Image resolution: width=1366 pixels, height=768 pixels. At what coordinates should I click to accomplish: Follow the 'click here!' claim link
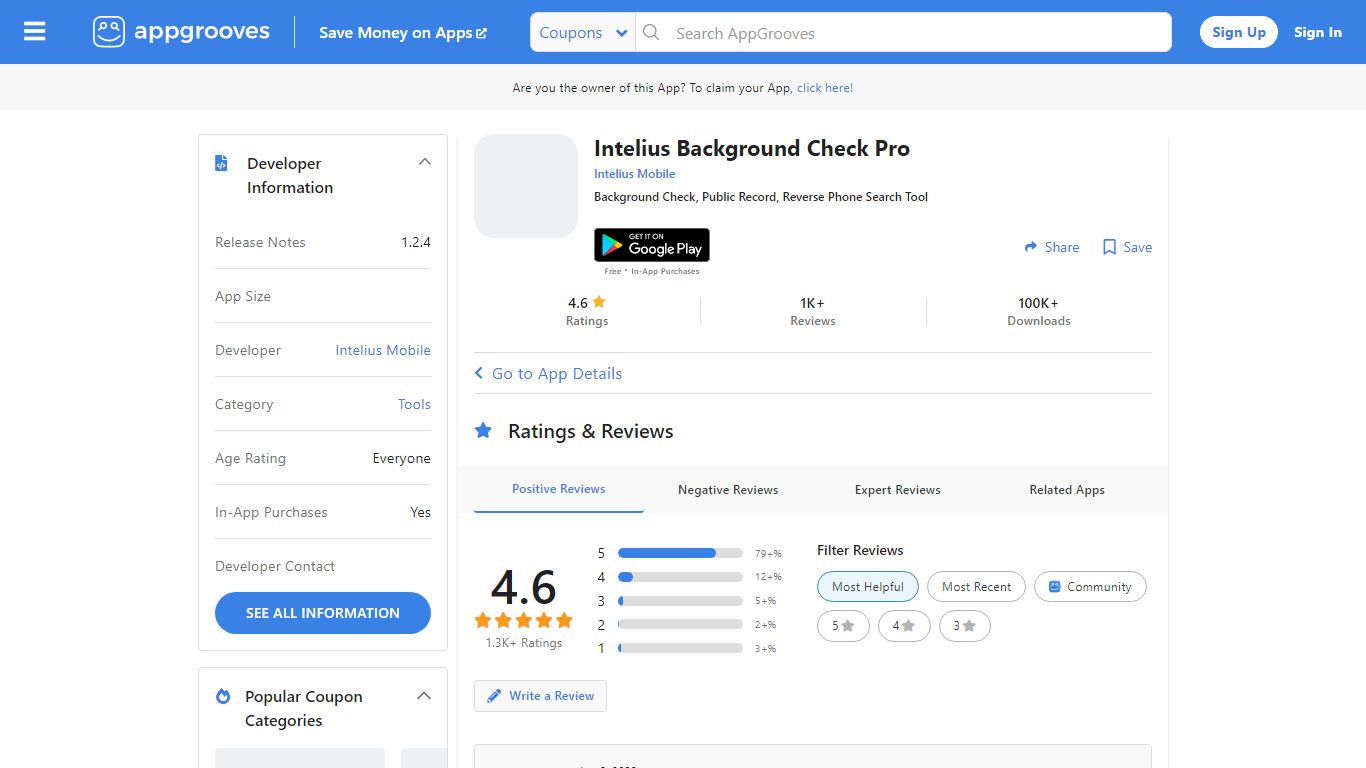825,88
